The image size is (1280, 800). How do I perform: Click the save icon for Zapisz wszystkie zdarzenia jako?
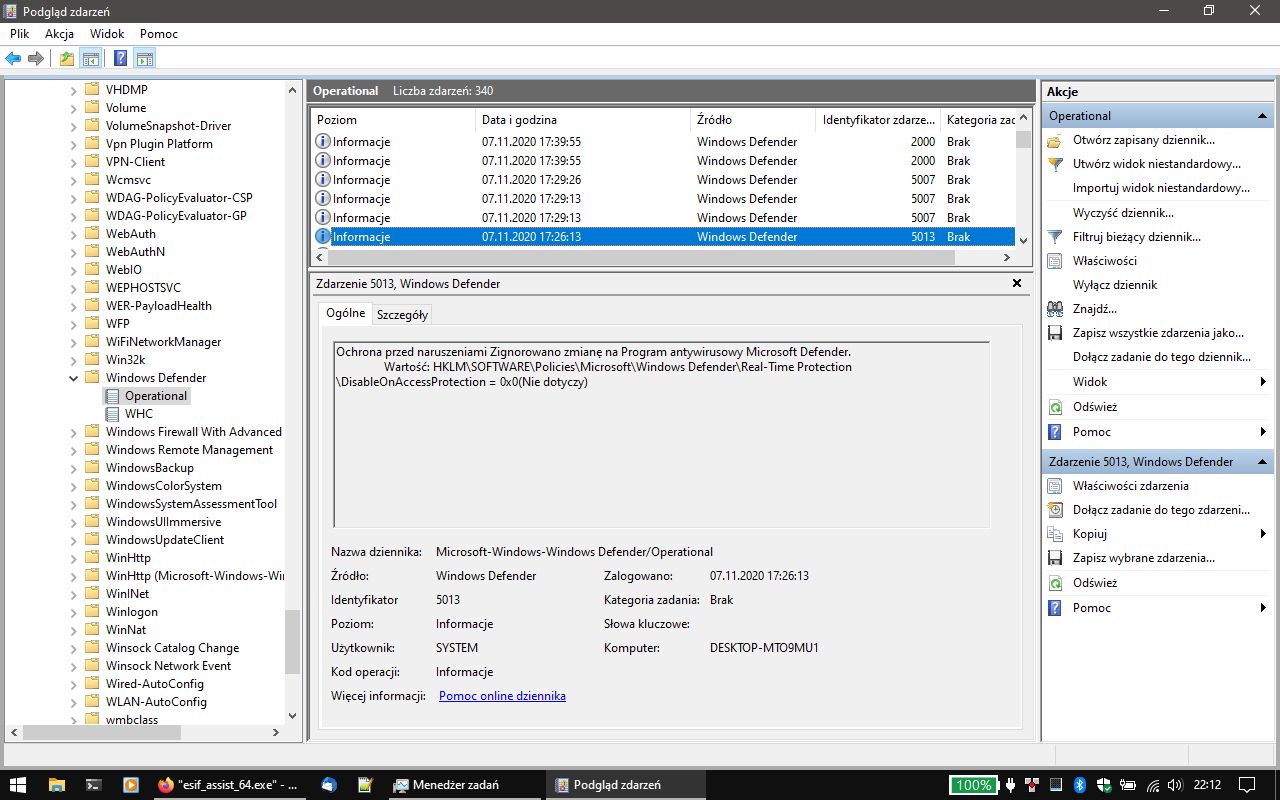point(1054,333)
